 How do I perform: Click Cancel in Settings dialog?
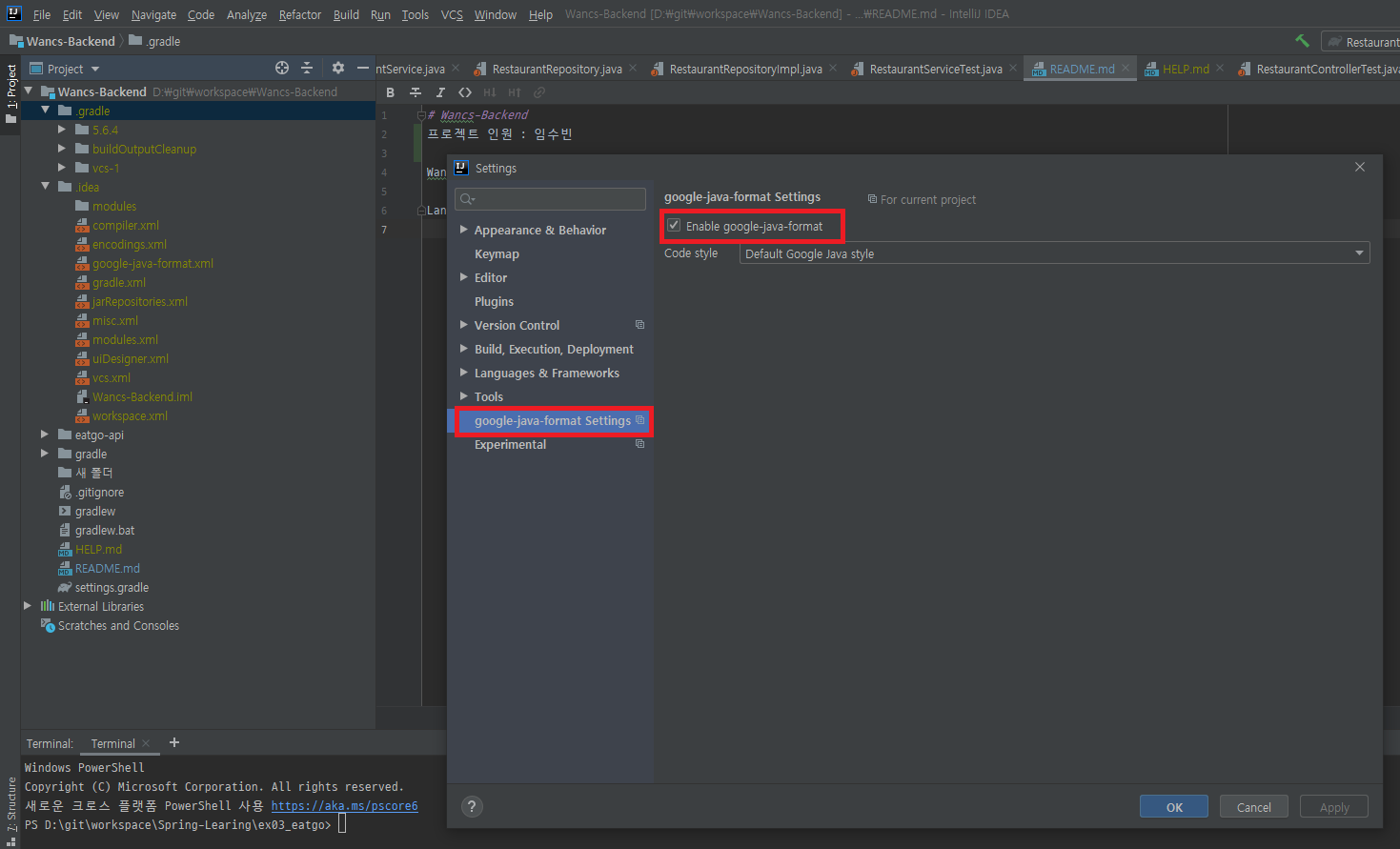pos(1254,806)
